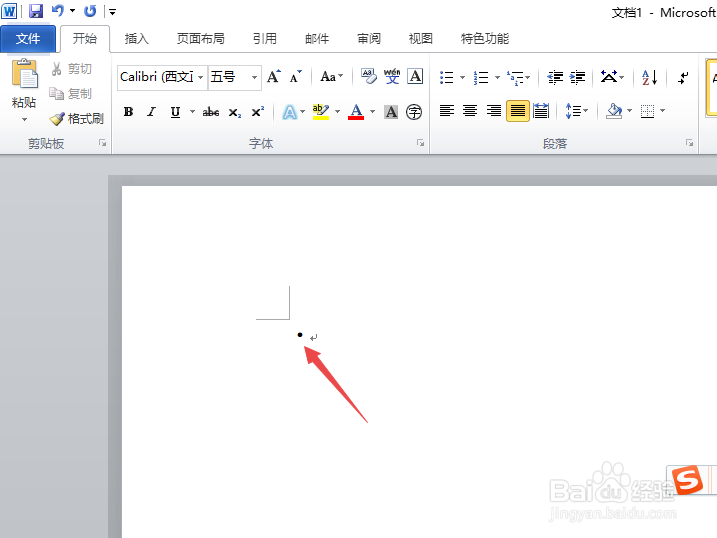This screenshot has width=717, height=538.
Task: Click the Text Effects glowing A icon
Action: tap(289, 112)
